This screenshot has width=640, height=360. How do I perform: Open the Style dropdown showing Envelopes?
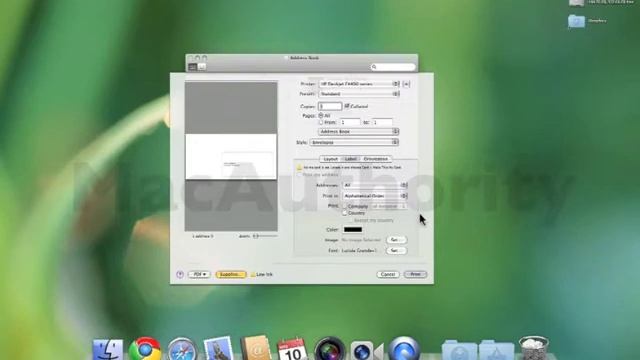point(354,142)
